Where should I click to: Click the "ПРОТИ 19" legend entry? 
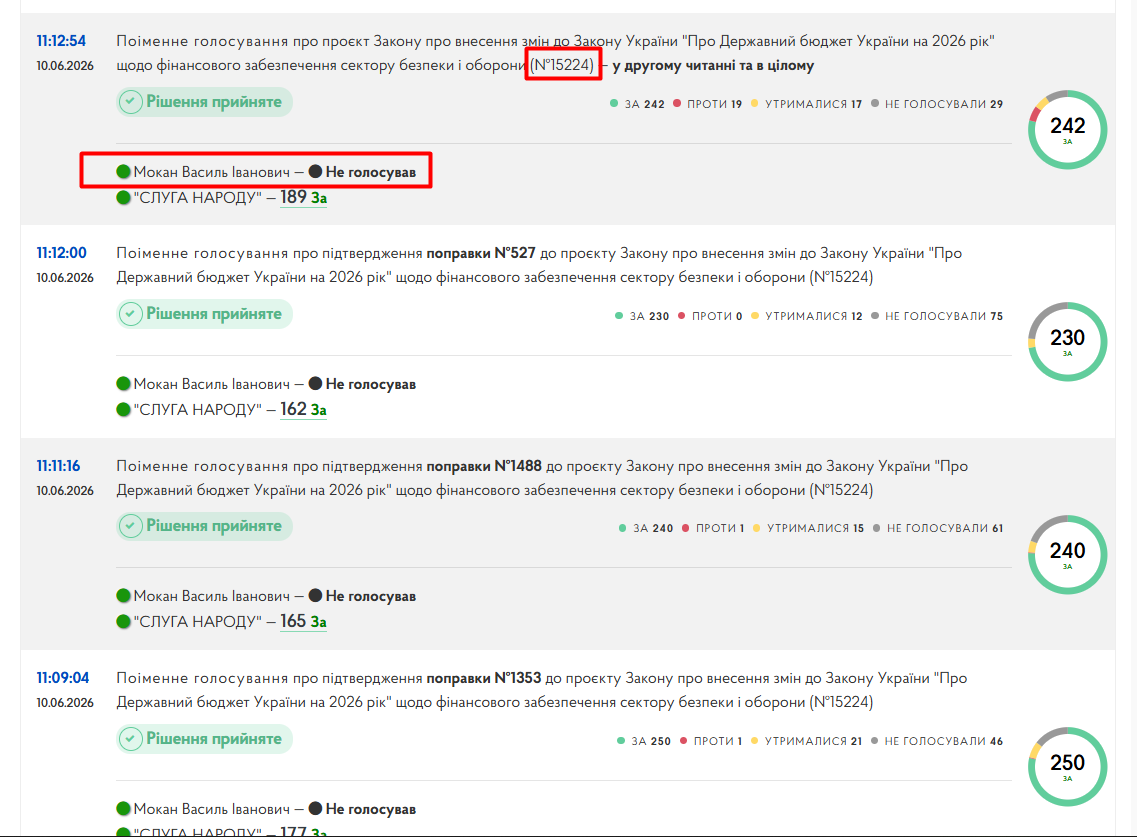coord(707,104)
